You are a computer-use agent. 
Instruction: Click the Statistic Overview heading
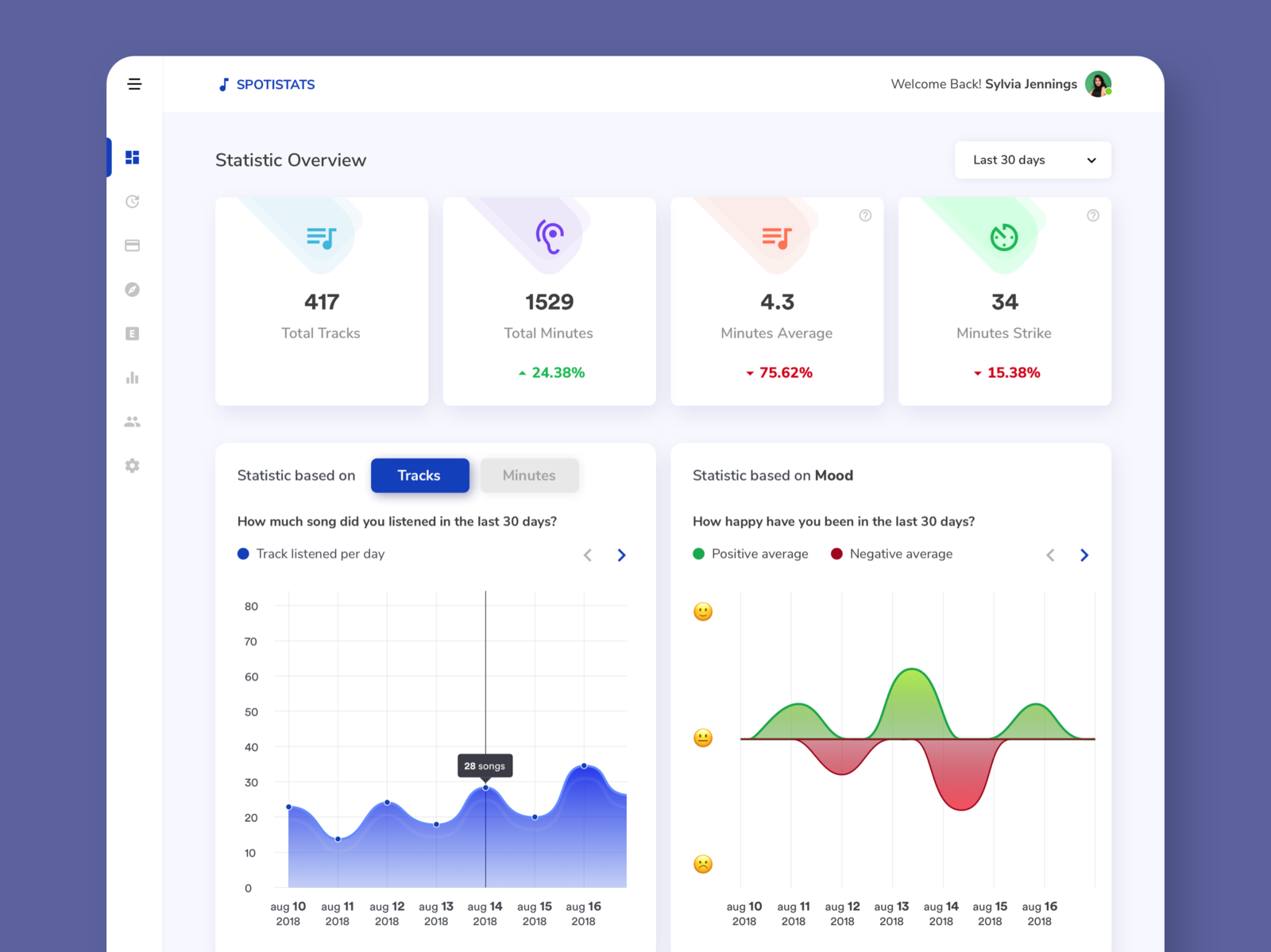tap(291, 160)
